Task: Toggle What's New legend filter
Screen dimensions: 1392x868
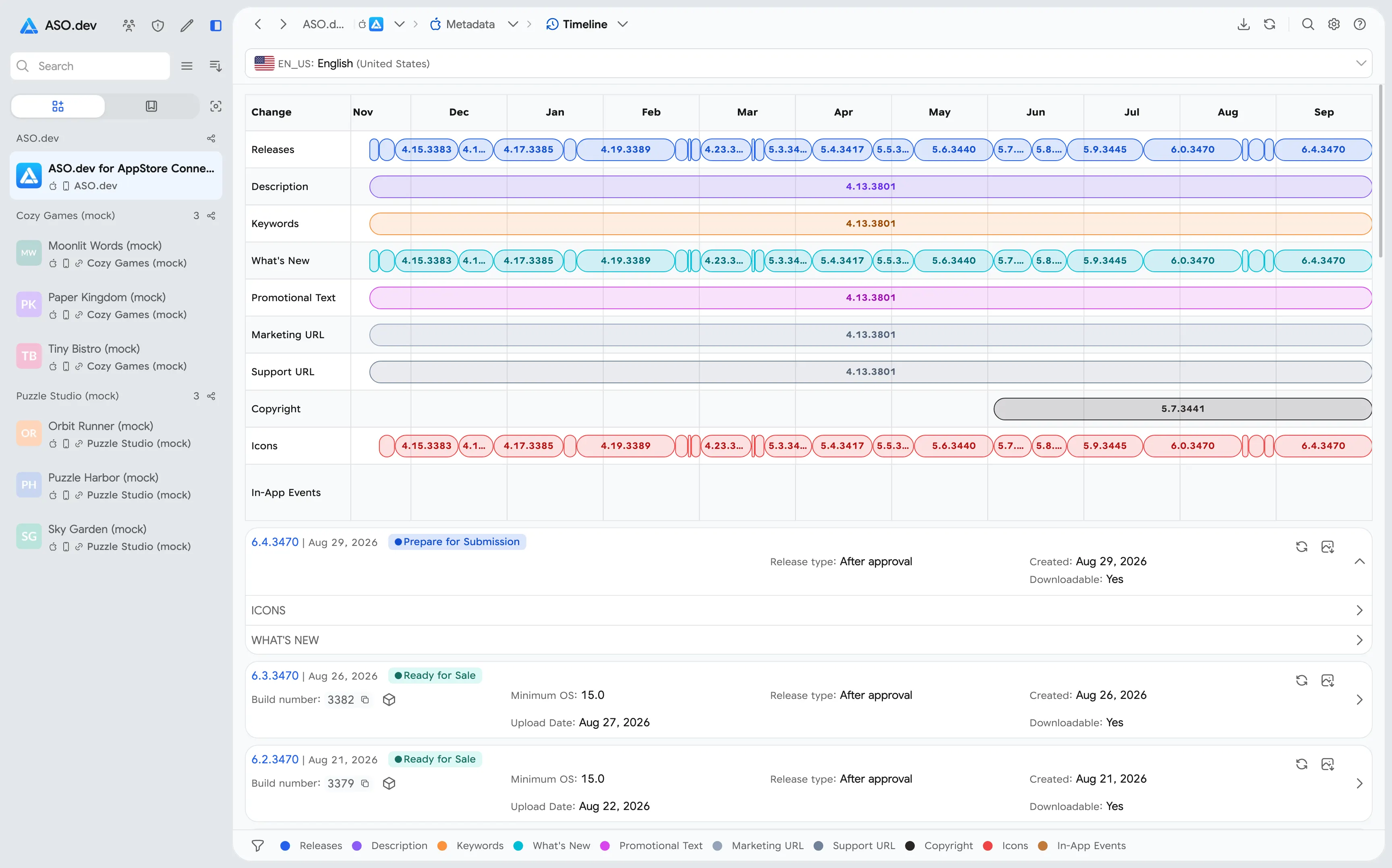Action: (552, 845)
